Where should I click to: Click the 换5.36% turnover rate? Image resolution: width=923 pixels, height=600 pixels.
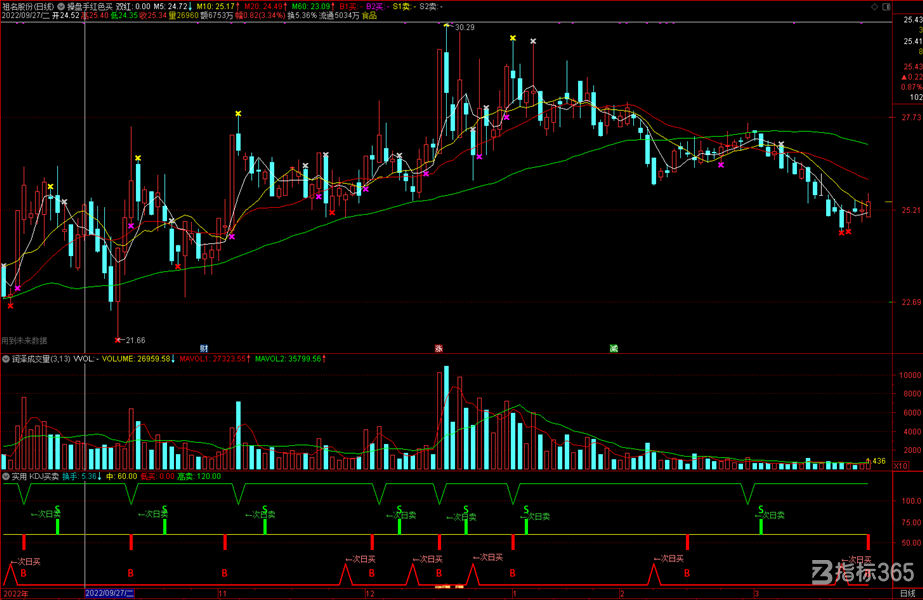303,16
